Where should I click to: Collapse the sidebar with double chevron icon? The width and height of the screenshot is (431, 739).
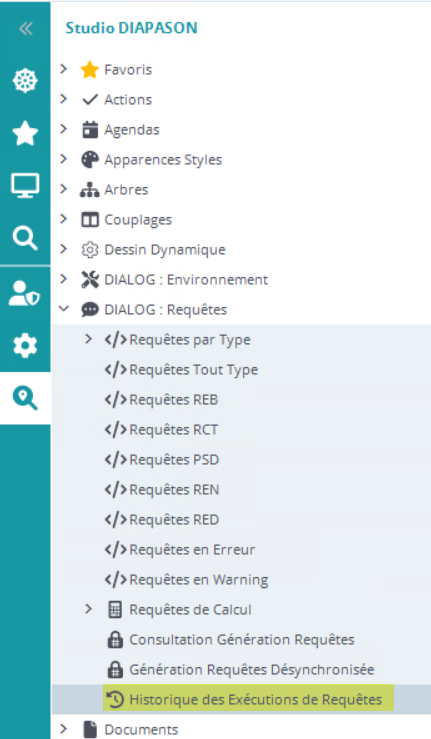click(25, 29)
